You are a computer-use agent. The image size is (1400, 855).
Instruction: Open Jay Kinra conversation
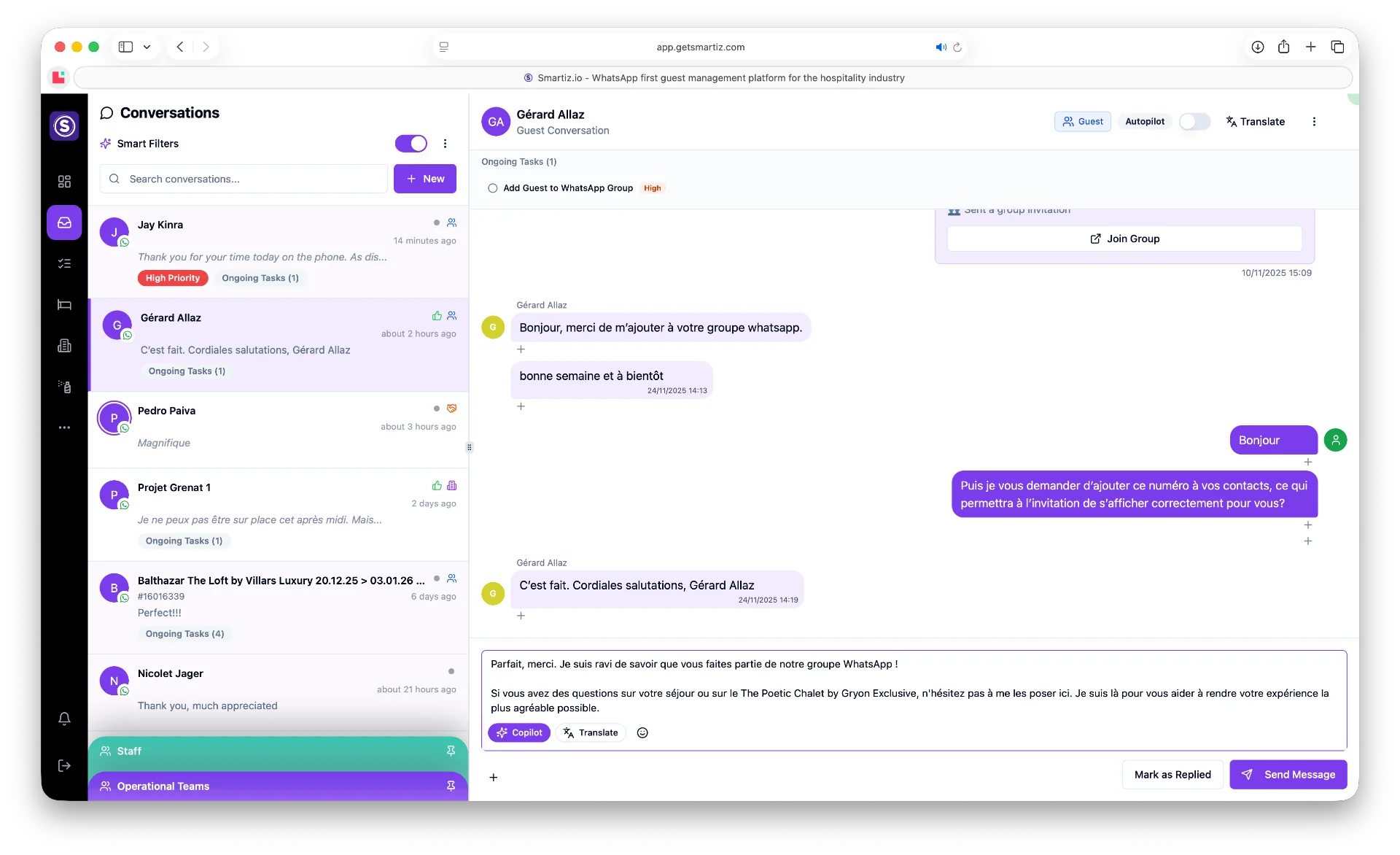click(x=278, y=252)
